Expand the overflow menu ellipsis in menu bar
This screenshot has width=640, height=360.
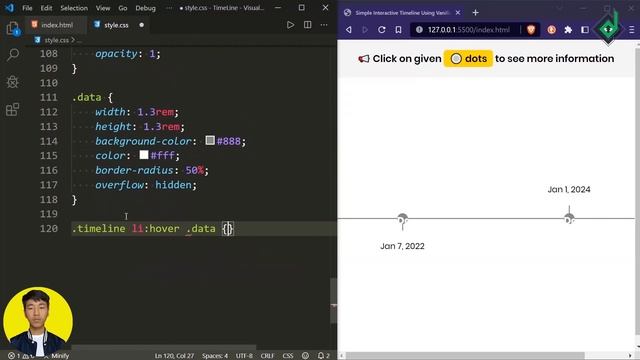[169, 8]
